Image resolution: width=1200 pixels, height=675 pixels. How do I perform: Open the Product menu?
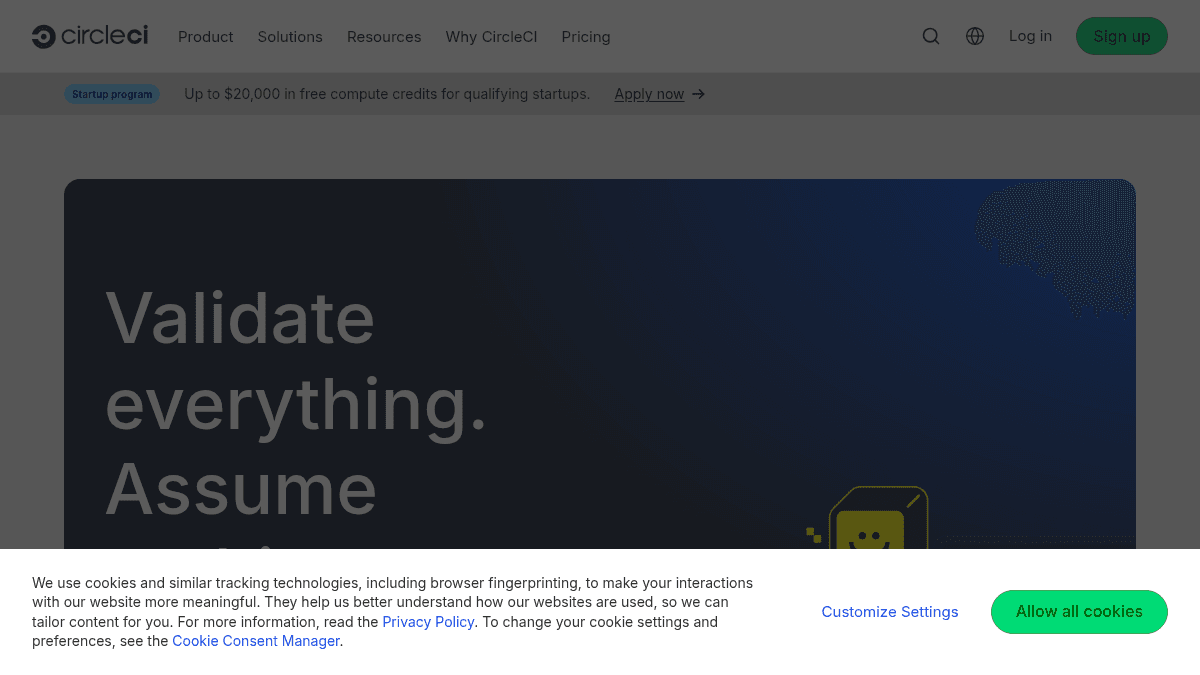point(206,37)
